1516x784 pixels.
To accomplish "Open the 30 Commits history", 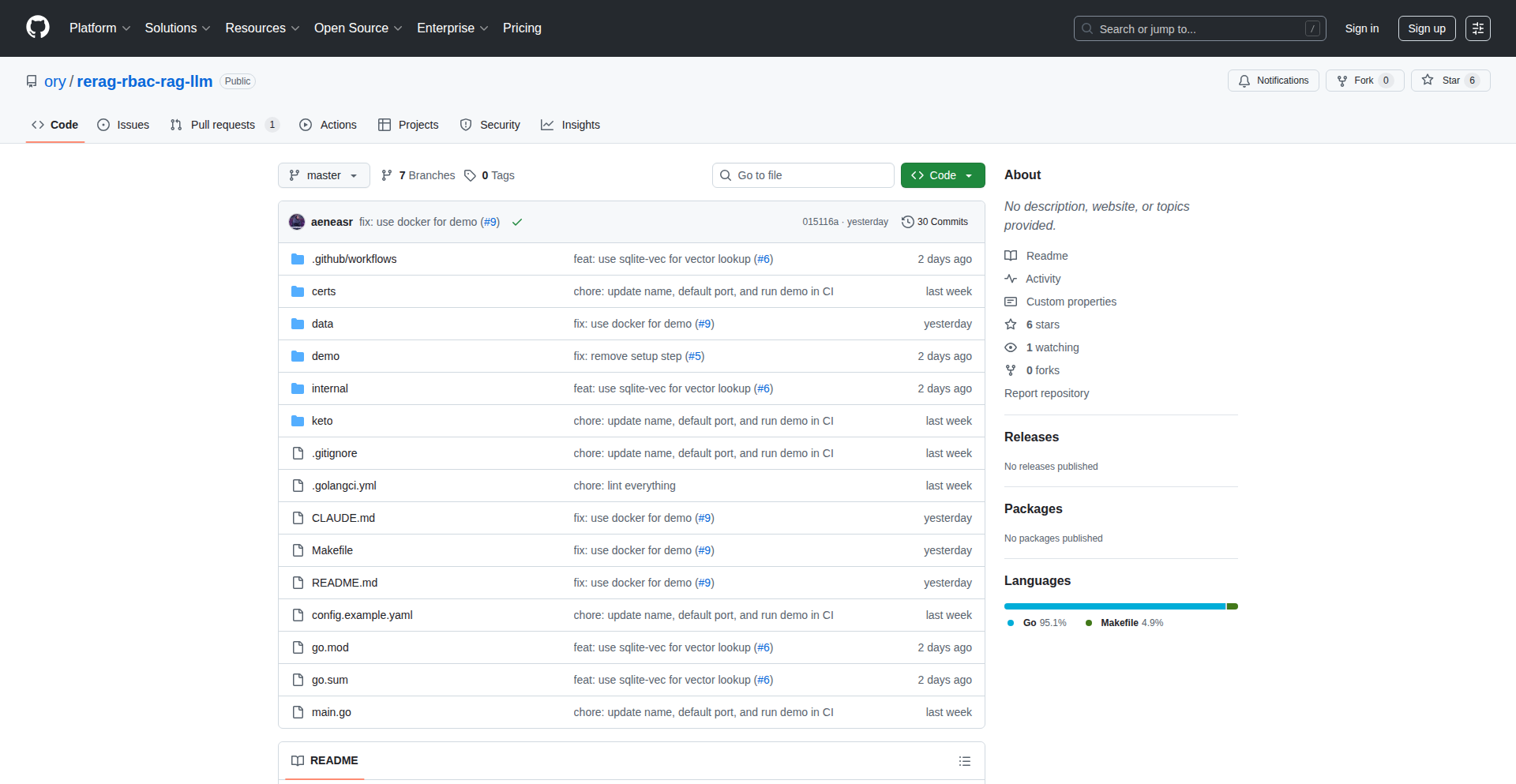I will click(935, 222).
